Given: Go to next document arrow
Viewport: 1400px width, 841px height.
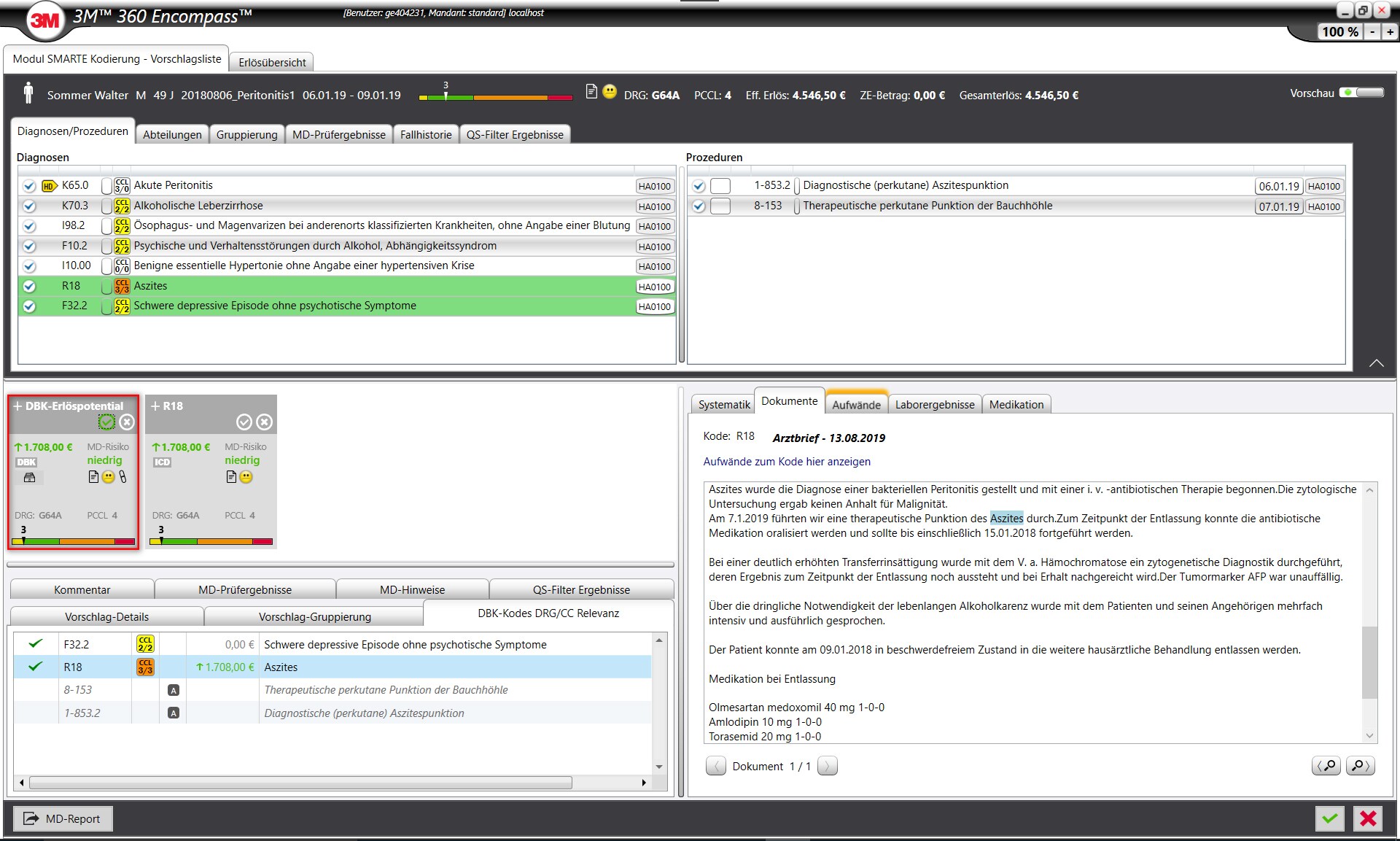Looking at the screenshot, I should (828, 766).
